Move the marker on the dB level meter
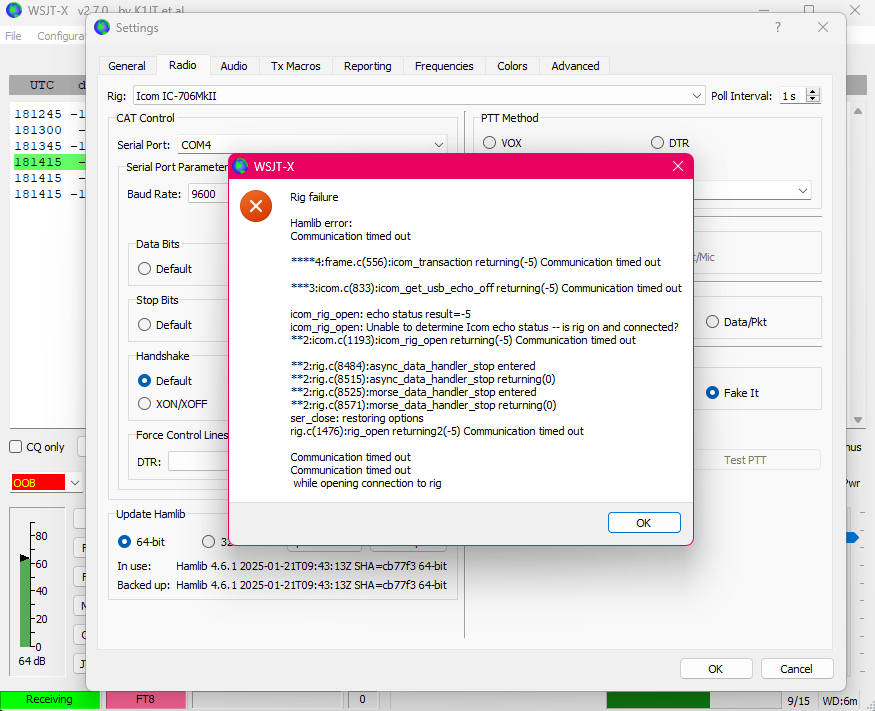The width and height of the screenshot is (875, 711). click(25, 556)
